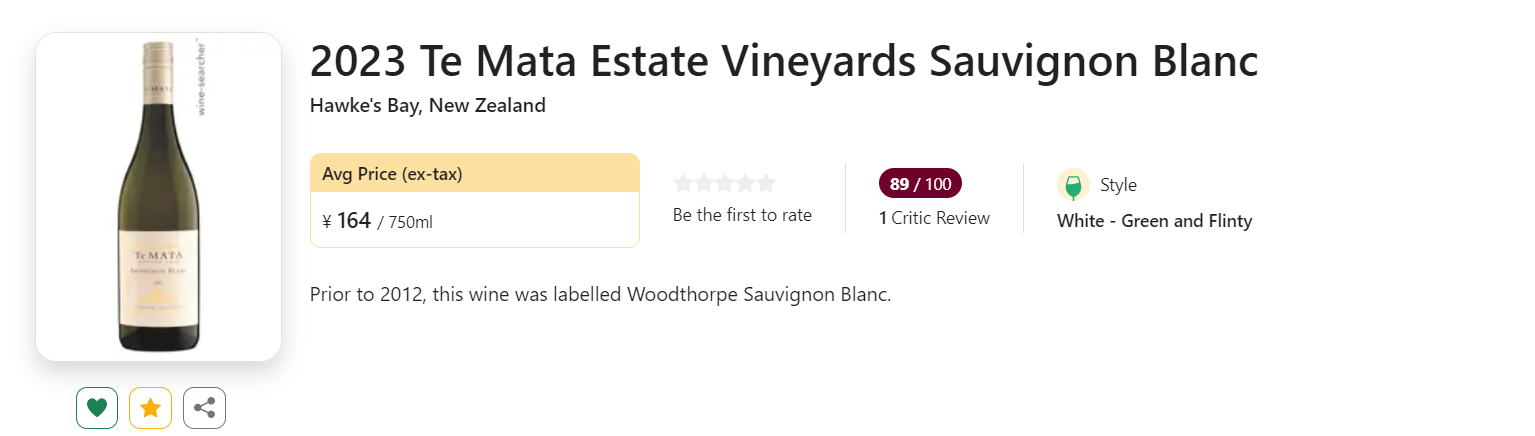Click the green heart favorite icon
Screen dimensions: 1535x436
pos(97,407)
